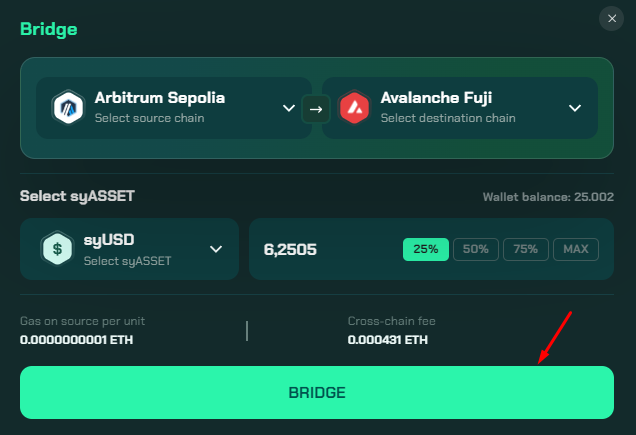Click the Cross-chain fee value 0.000431 ETH

point(387,340)
